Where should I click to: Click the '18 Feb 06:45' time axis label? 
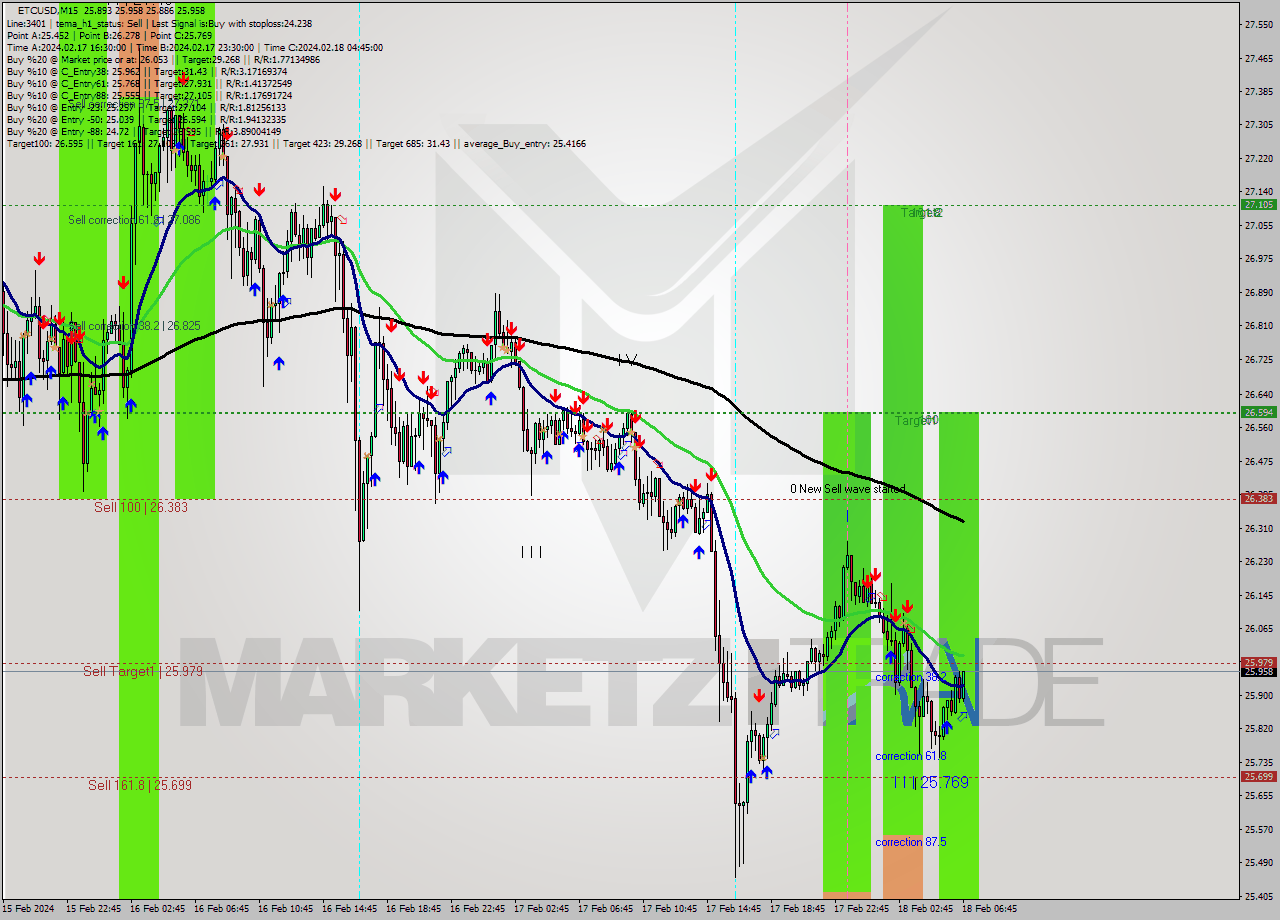click(990, 909)
